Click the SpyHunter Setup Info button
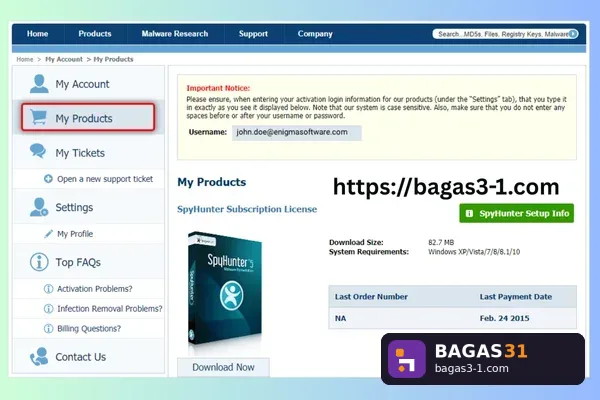Screen dimensions: 600x400 [x=517, y=213]
